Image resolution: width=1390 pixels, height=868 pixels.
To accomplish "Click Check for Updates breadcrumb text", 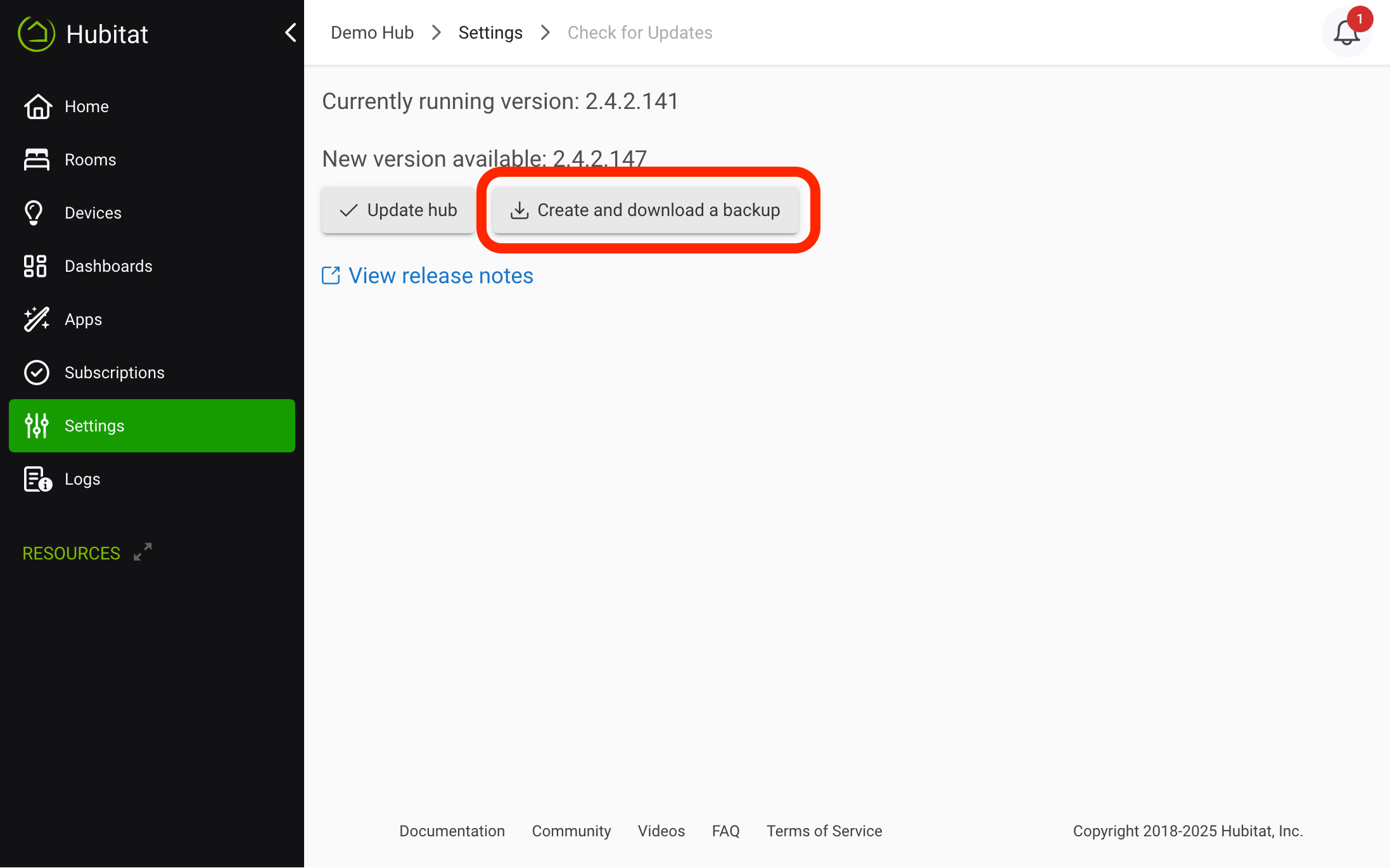I will point(640,32).
